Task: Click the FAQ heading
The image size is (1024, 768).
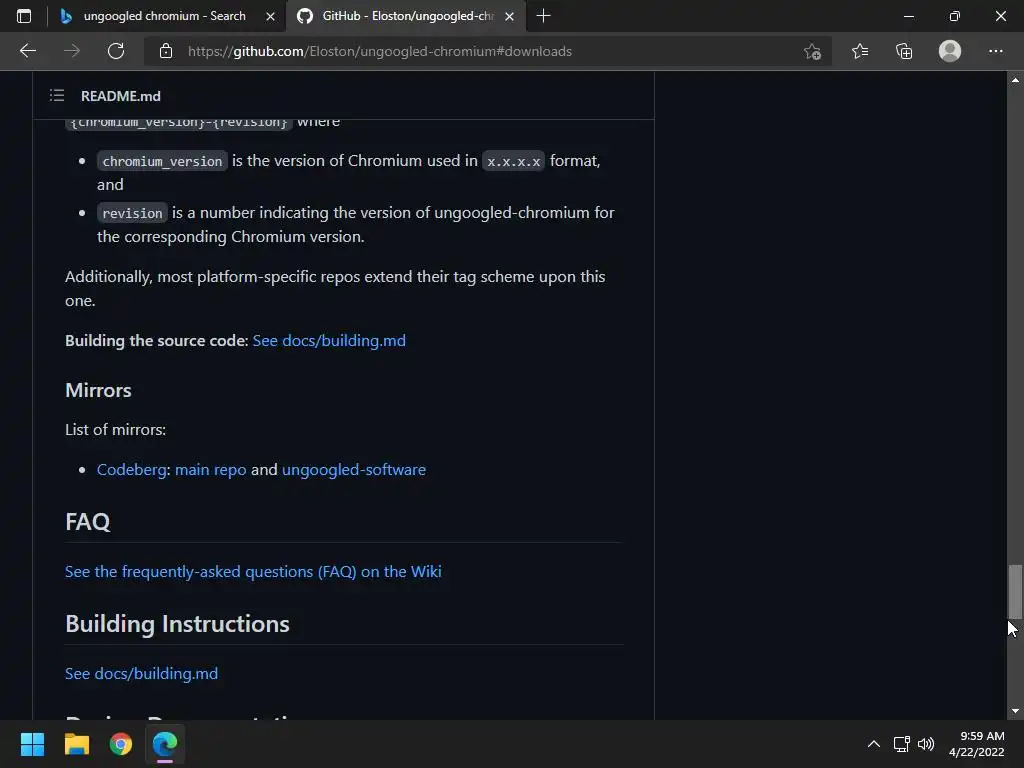Action: tap(88, 522)
